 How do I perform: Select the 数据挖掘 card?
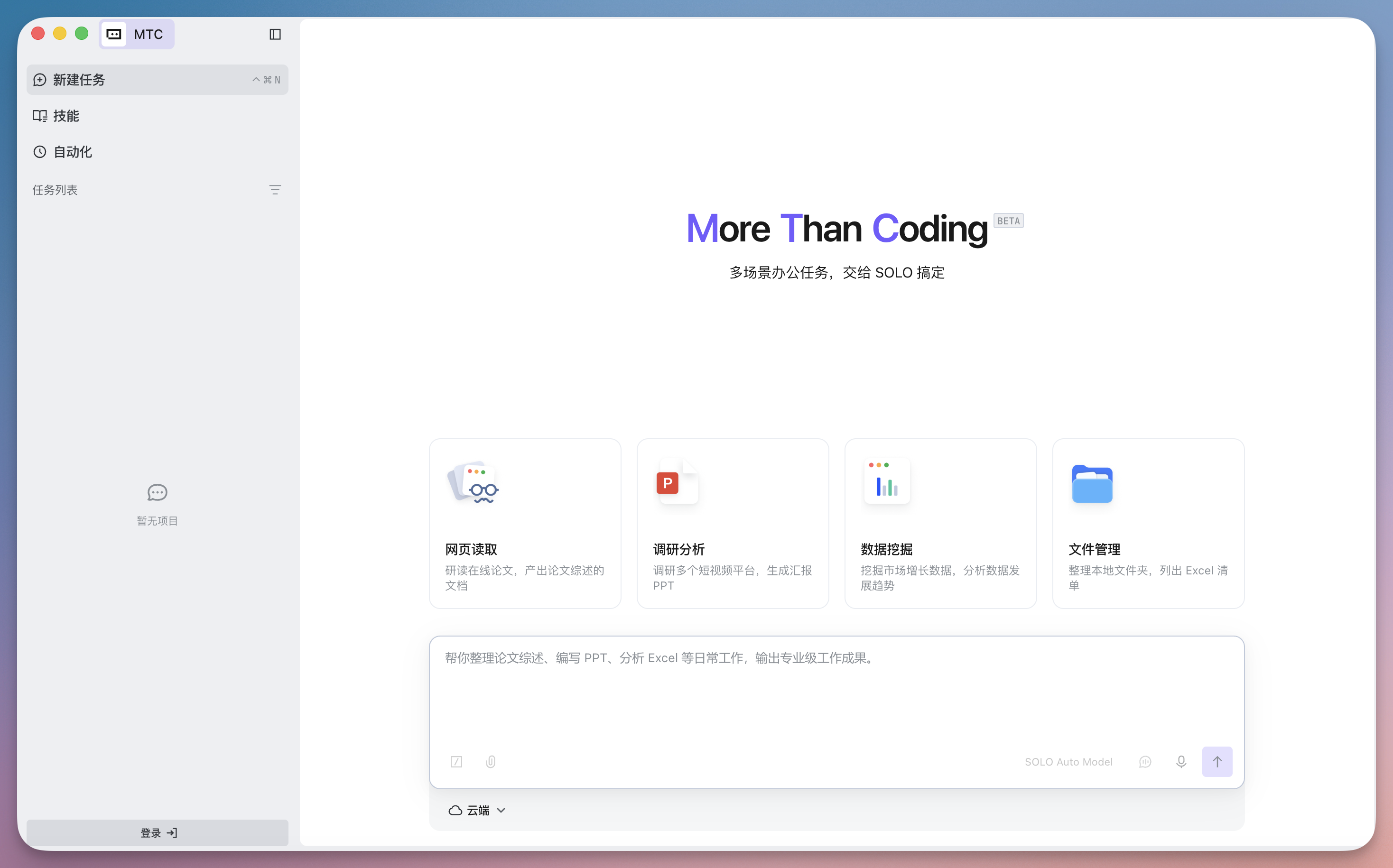pyautogui.click(x=940, y=524)
